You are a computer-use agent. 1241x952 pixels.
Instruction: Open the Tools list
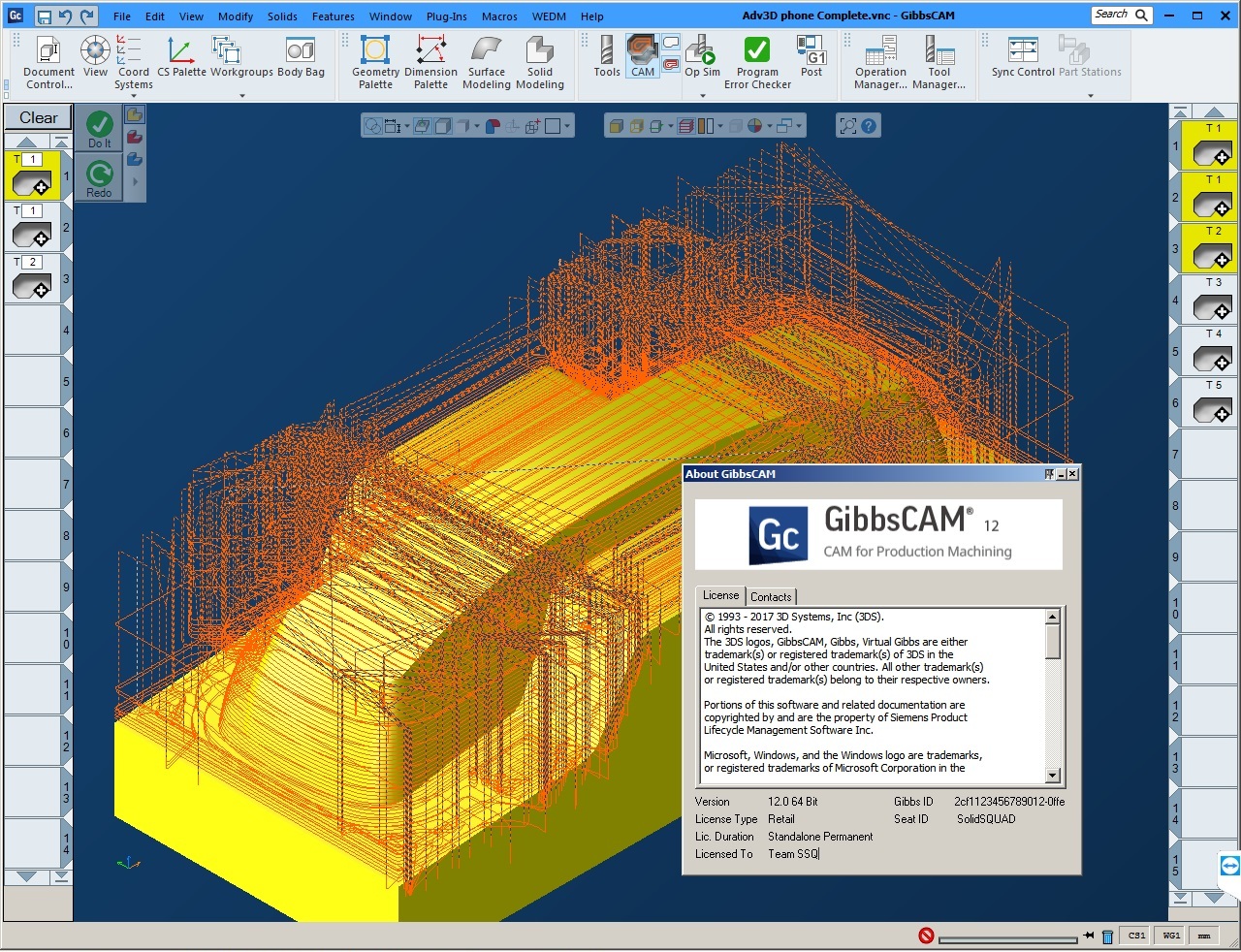[607, 57]
